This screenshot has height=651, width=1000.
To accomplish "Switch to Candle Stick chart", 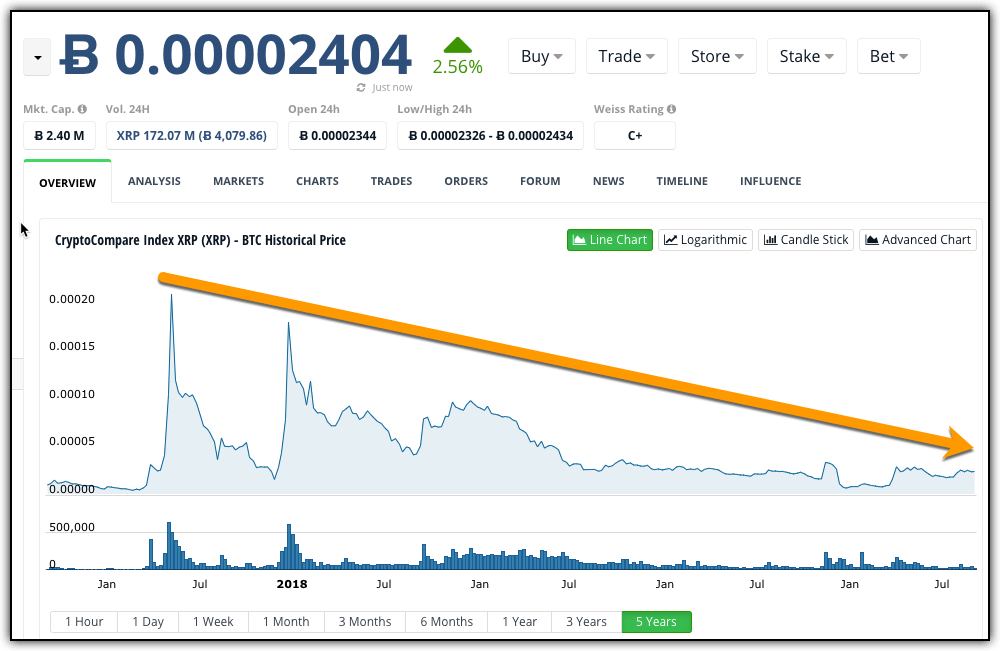I will coord(806,240).
